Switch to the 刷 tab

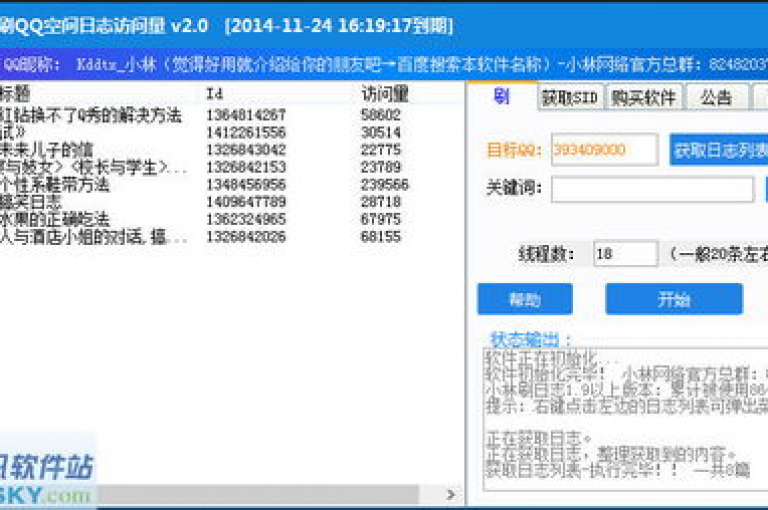click(x=502, y=97)
